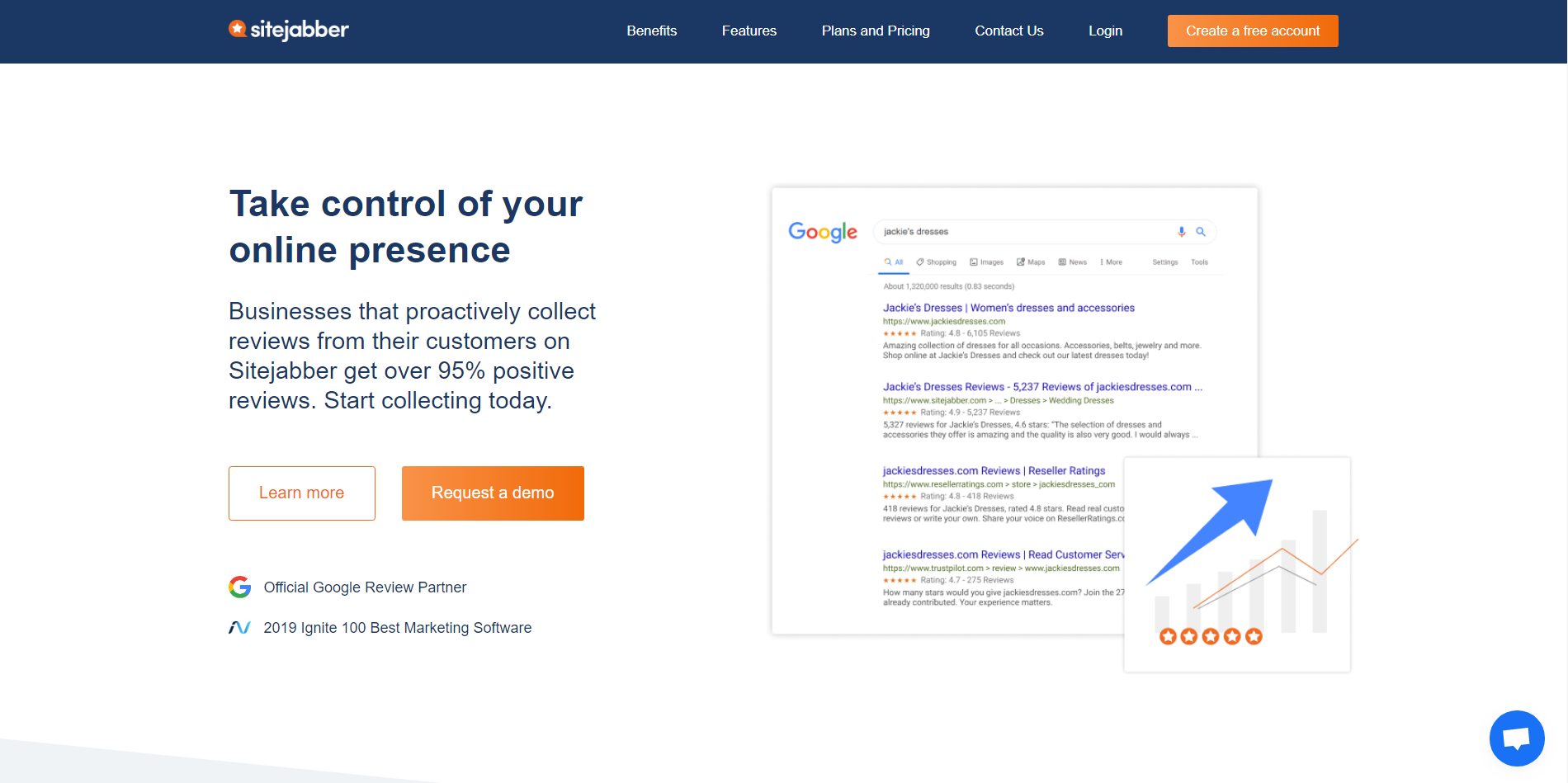Click the Sitejabber logo
Image resolution: width=1568 pixels, height=783 pixels.
tap(289, 30)
